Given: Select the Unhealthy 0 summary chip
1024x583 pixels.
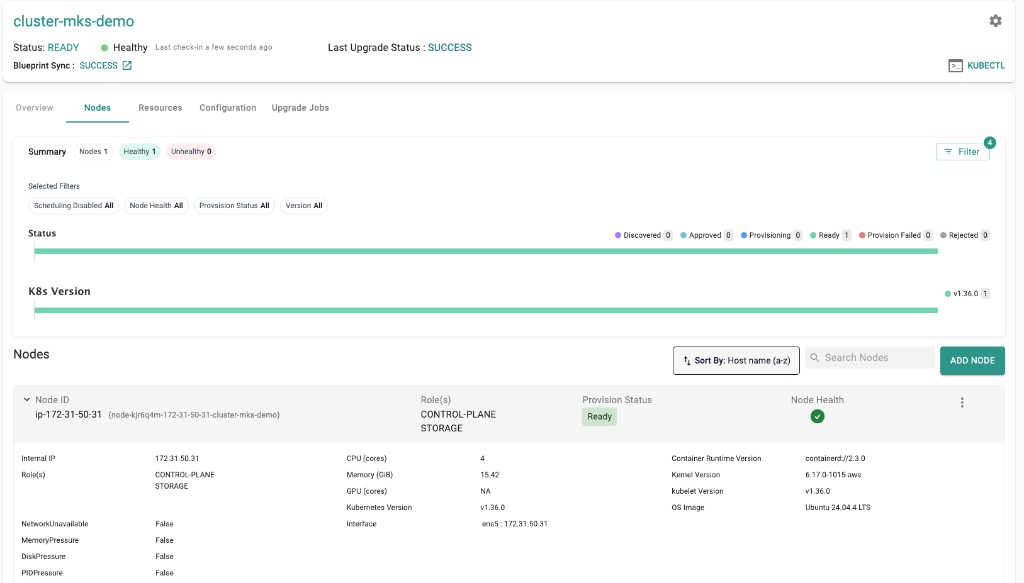Looking at the screenshot, I should click(x=191, y=151).
